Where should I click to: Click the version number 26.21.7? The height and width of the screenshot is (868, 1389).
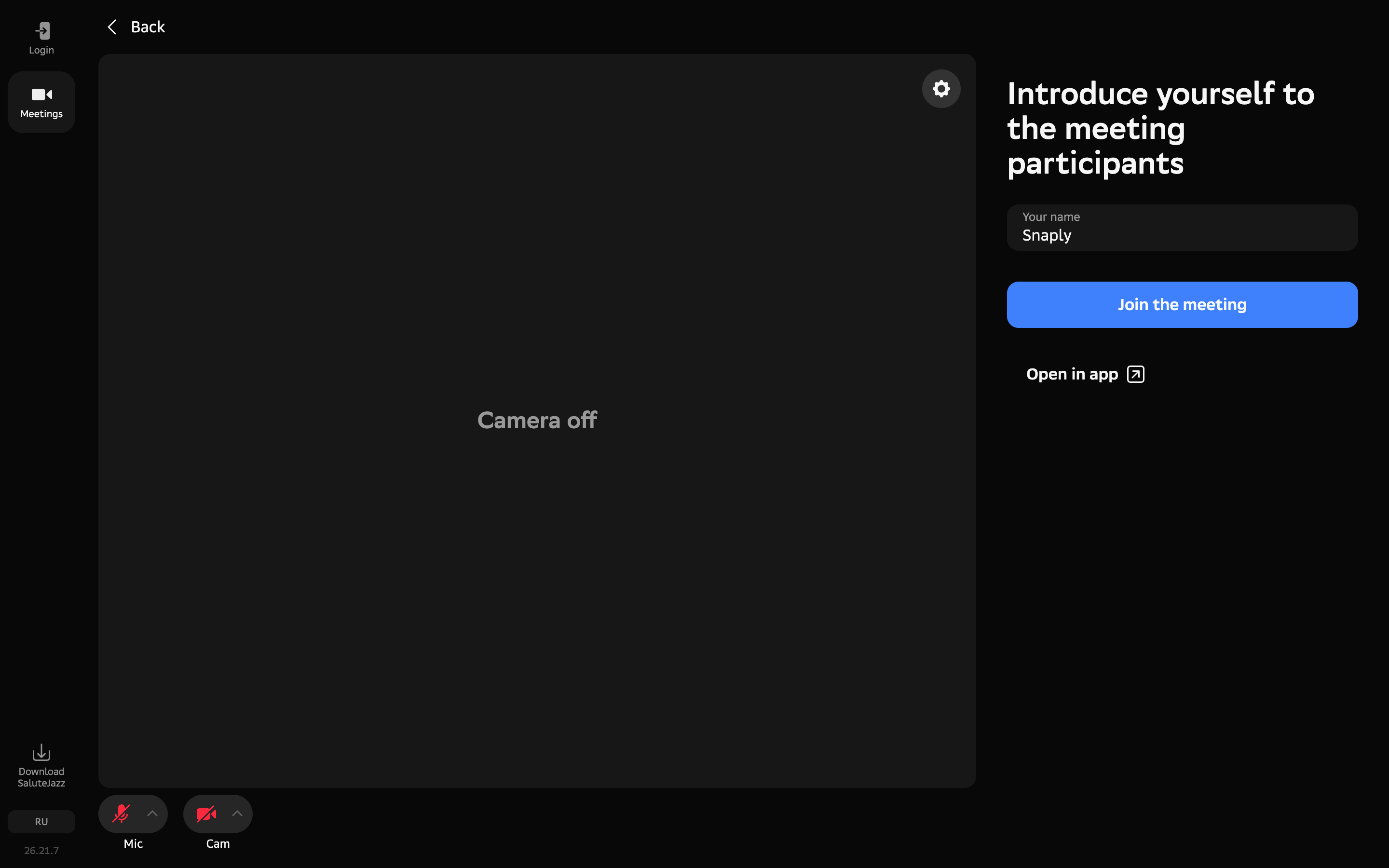[41, 850]
